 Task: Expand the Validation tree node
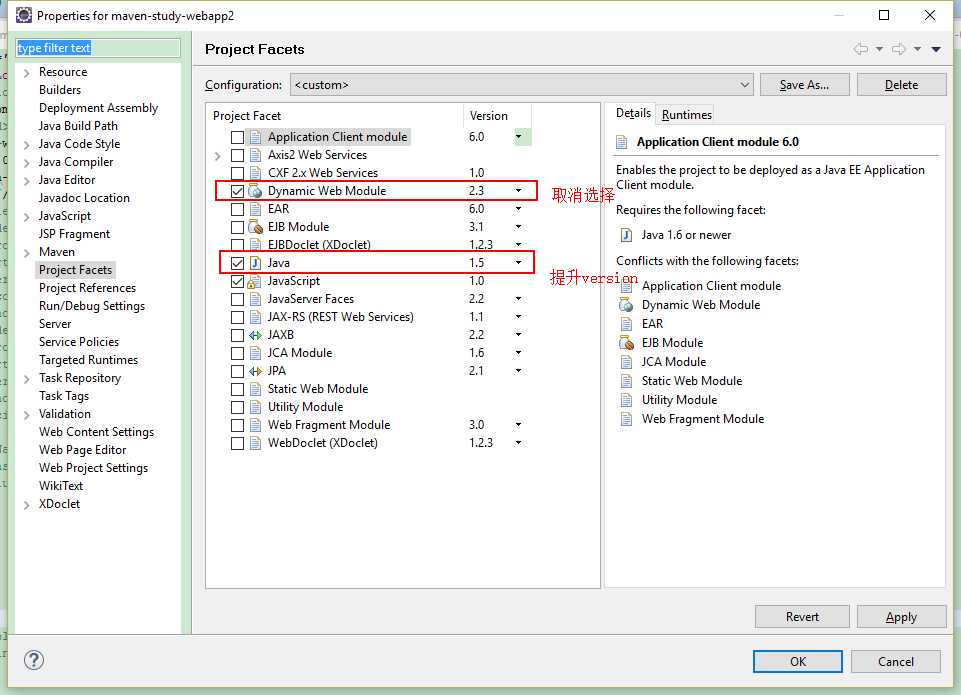click(26, 415)
